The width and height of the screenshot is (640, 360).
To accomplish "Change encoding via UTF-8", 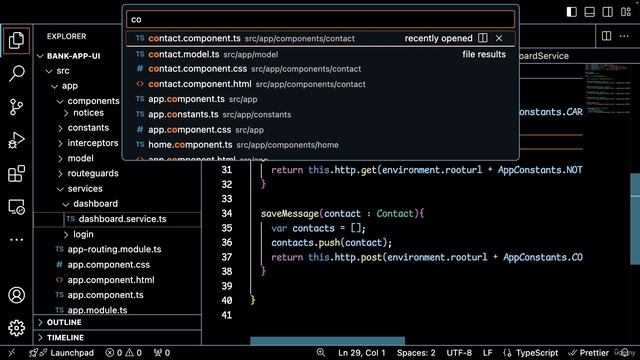I will (459, 353).
